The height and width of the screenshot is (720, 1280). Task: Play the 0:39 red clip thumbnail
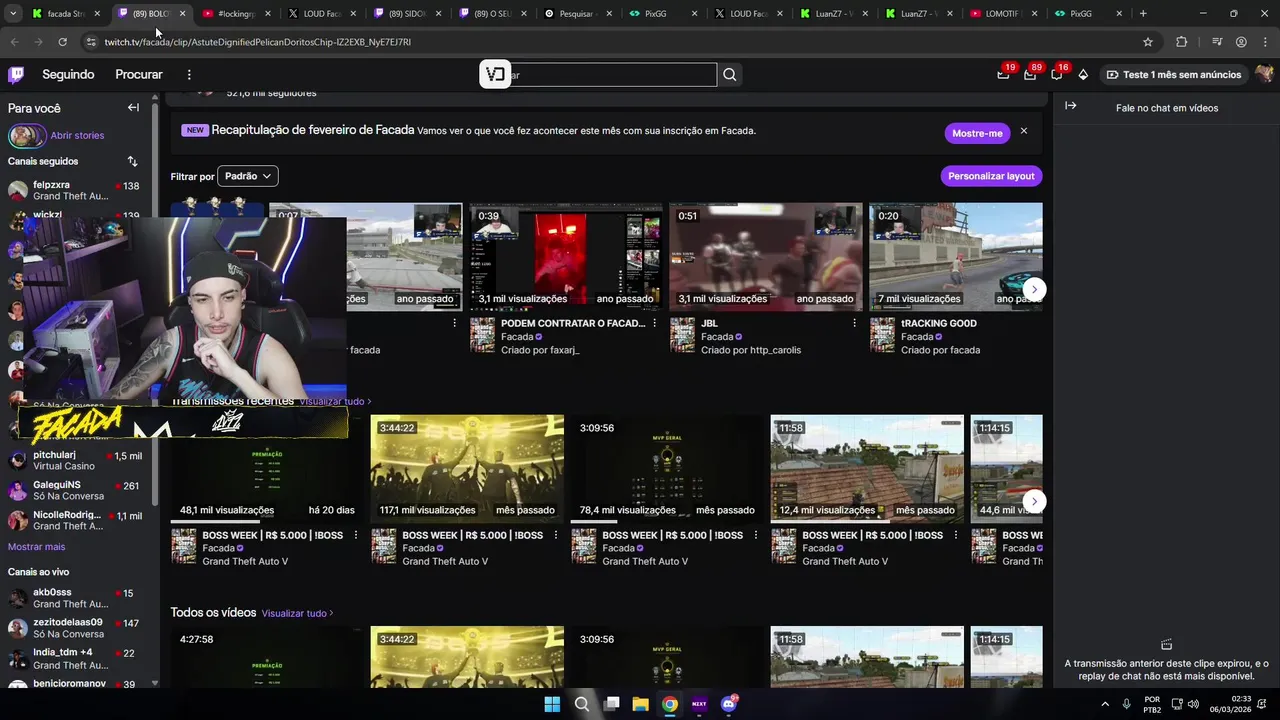pyautogui.click(x=566, y=257)
